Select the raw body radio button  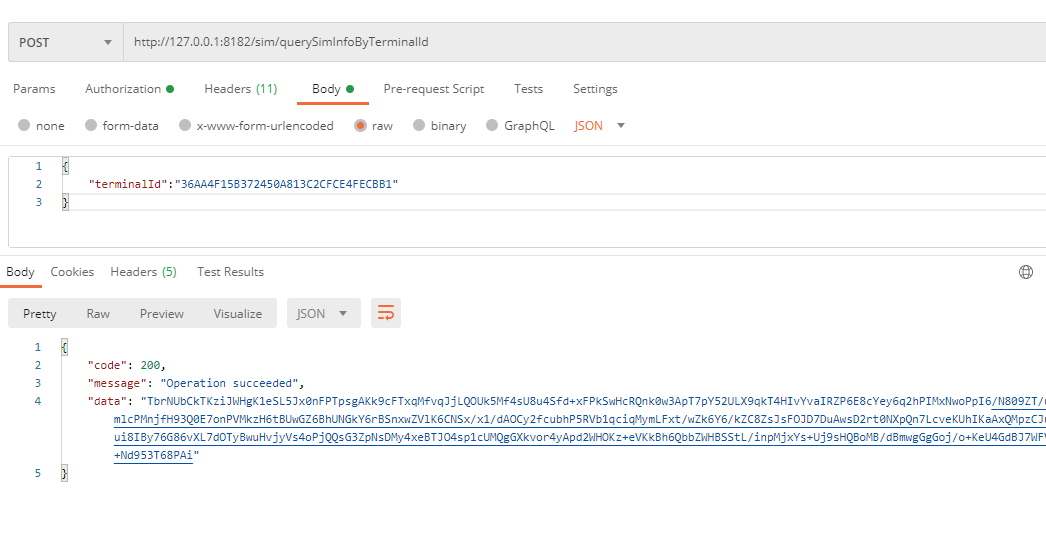pos(358,126)
